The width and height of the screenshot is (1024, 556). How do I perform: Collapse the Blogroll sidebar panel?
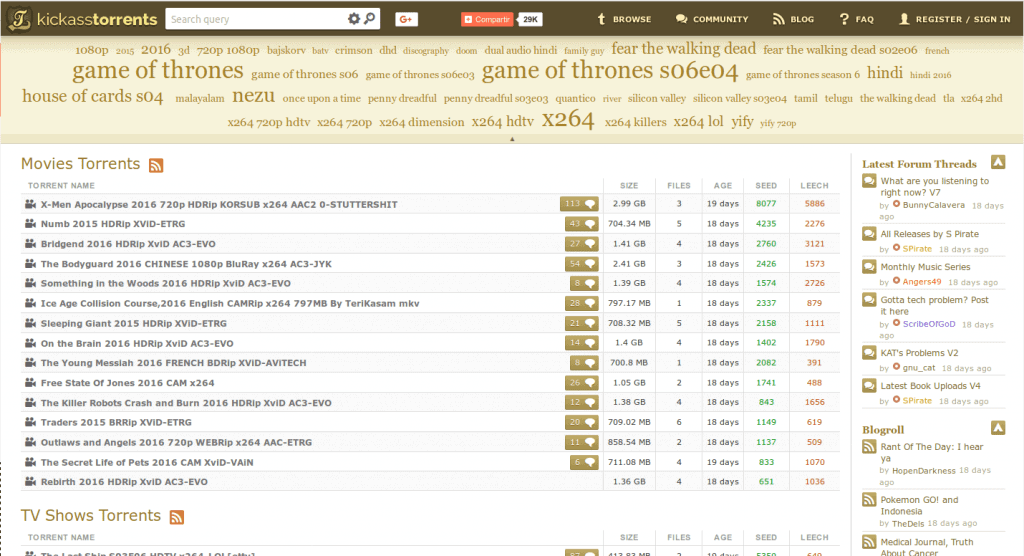coord(997,429)
